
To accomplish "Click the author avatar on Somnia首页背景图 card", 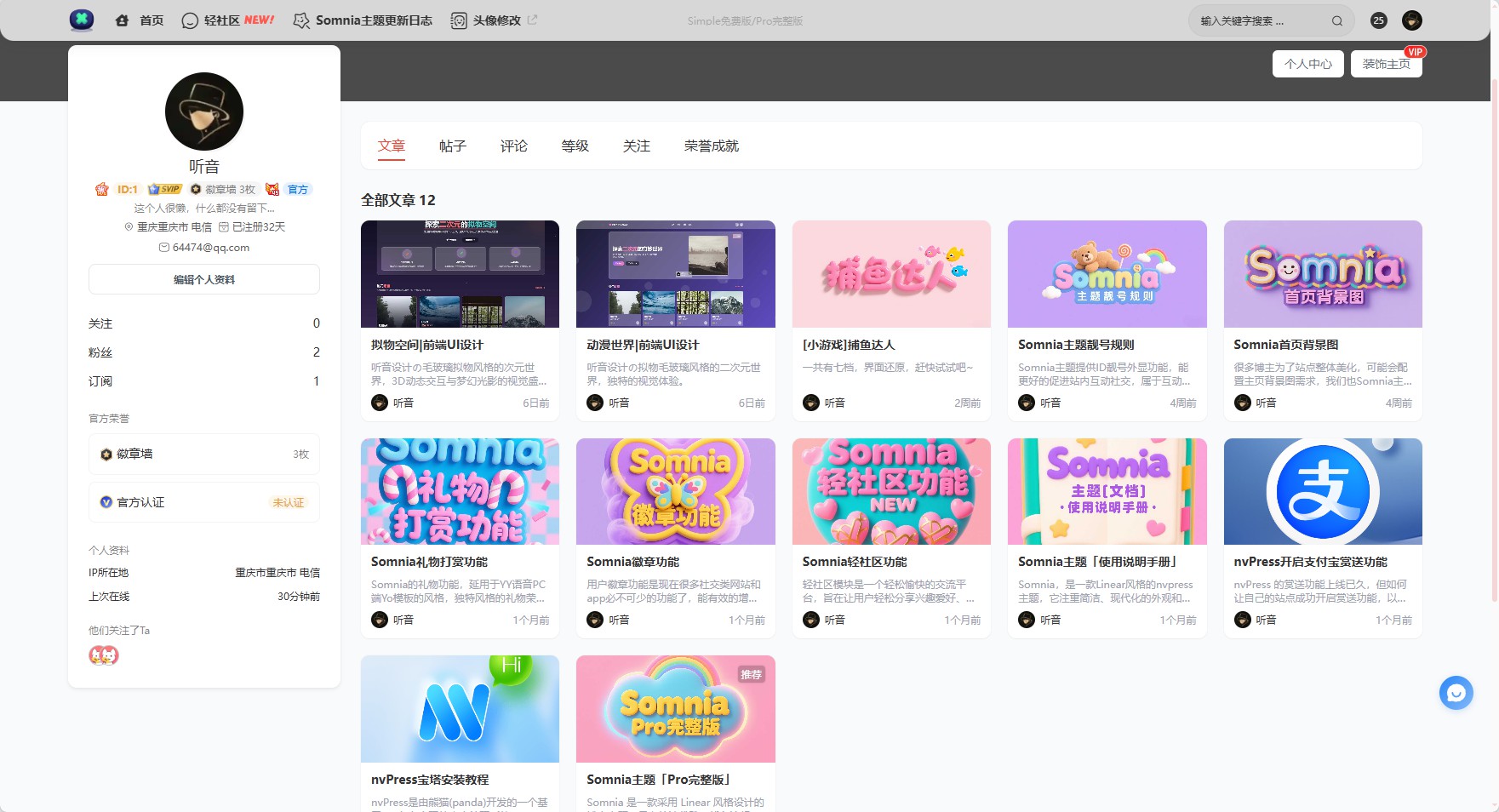I will point(1243,403).
